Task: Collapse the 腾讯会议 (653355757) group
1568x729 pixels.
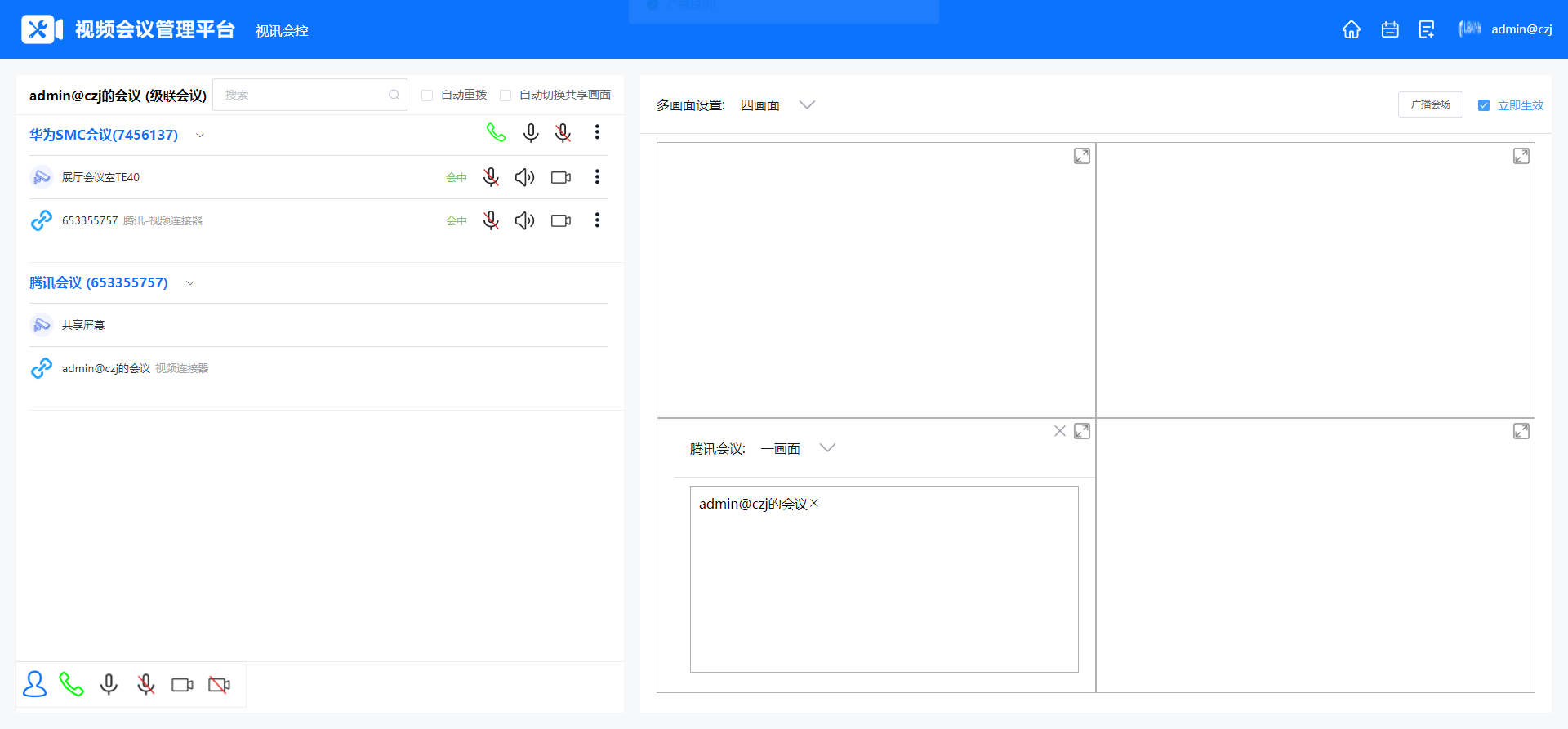Action: pos(190,283)
